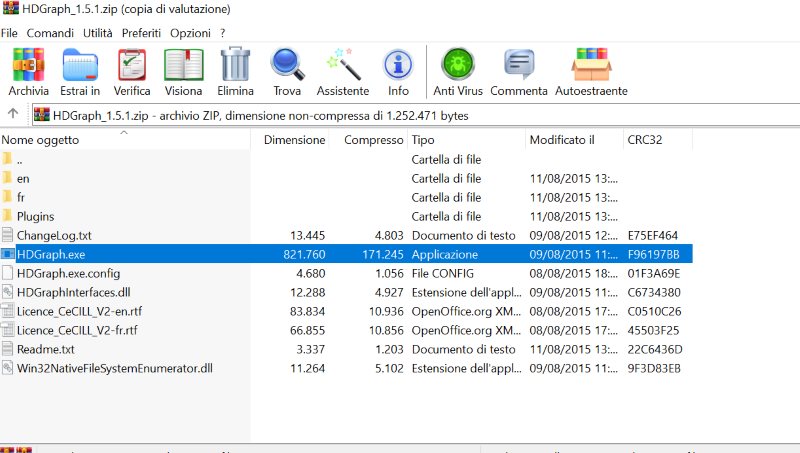Viewport: 800px width, 453px height.
Task: Click the fr folder icon
Action: [x=7, y=196]
